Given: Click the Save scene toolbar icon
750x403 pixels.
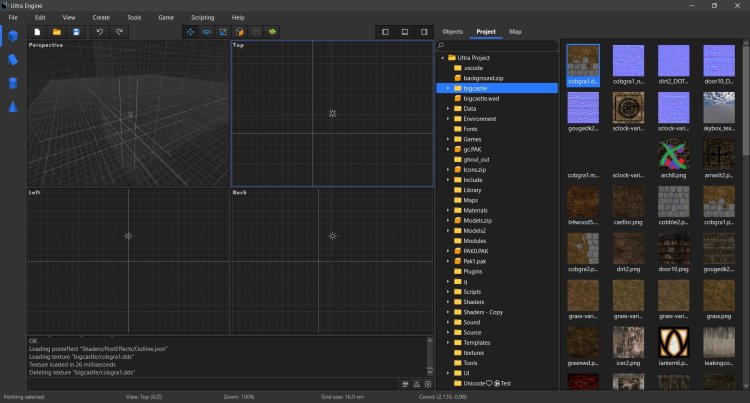Looking at the screenshot, I should click(x=75, y=32).
